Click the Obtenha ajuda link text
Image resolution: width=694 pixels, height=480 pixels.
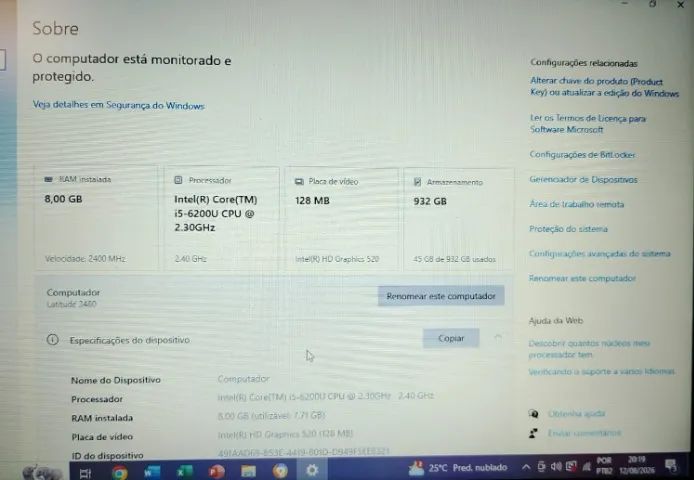576,414
